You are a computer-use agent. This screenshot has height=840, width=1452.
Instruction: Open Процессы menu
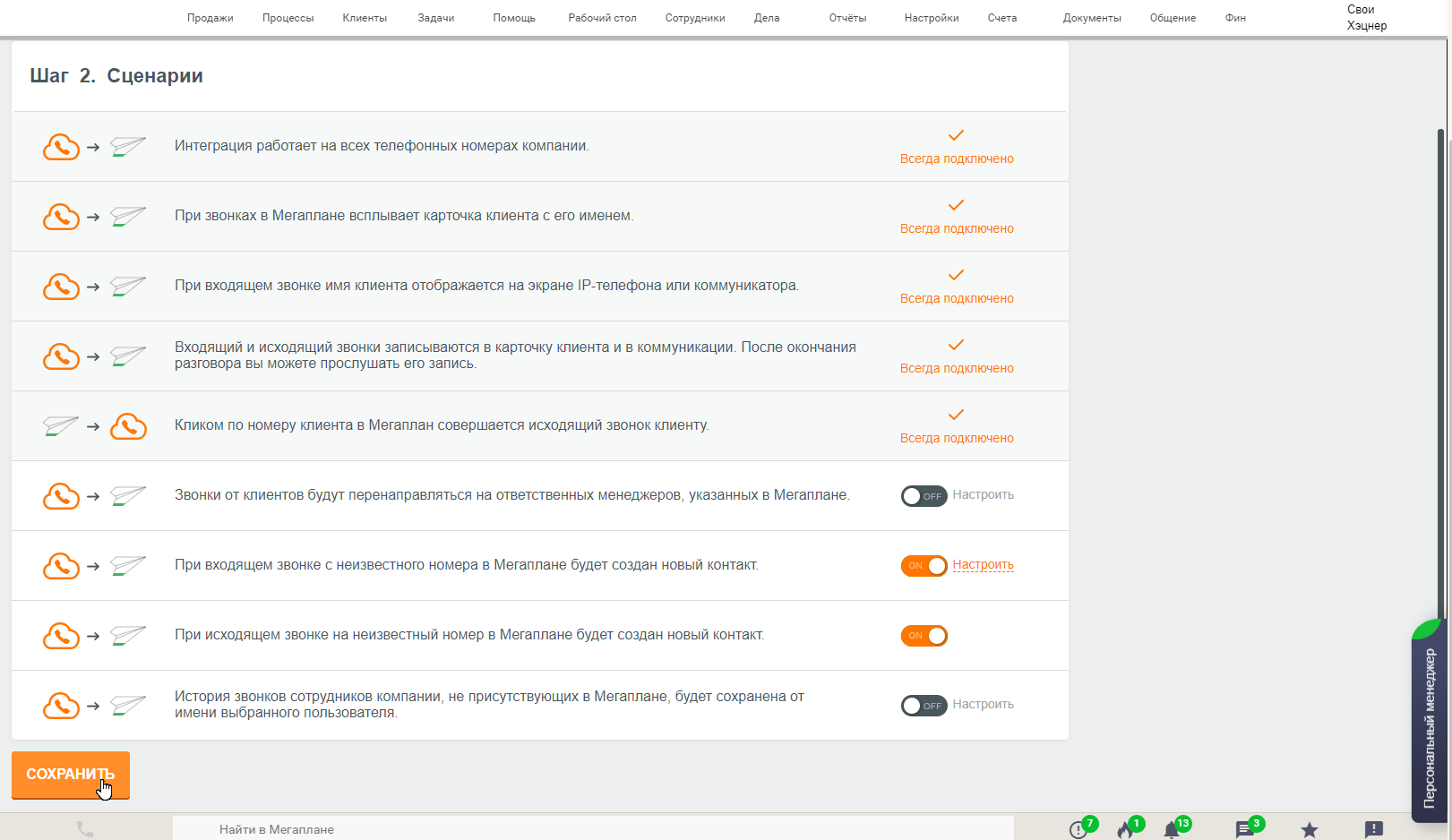pos(288,18)
